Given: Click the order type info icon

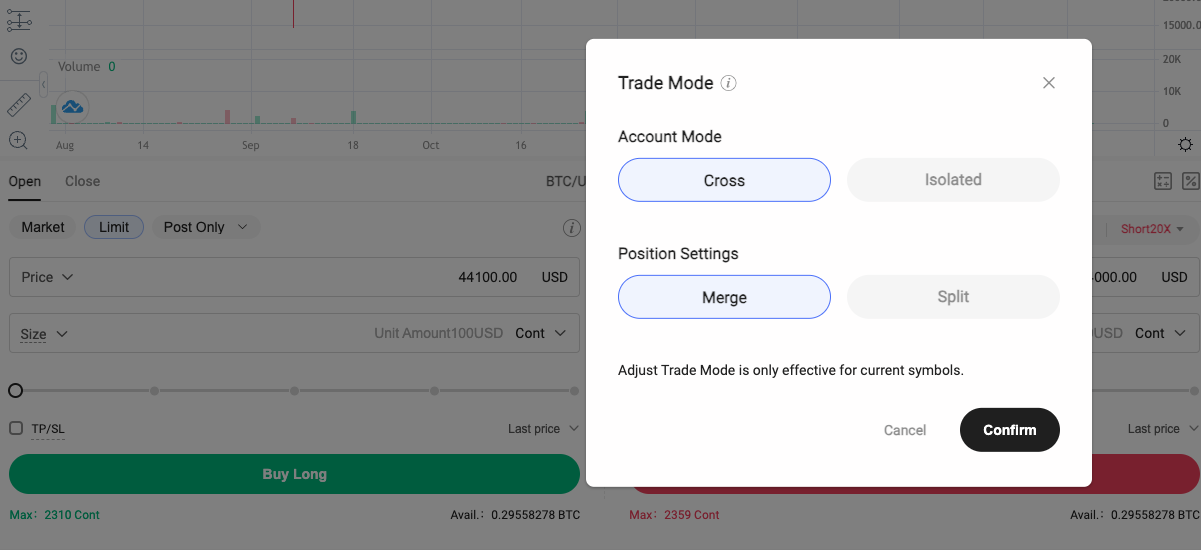Looking at the screenshot, I should (571, 228).
